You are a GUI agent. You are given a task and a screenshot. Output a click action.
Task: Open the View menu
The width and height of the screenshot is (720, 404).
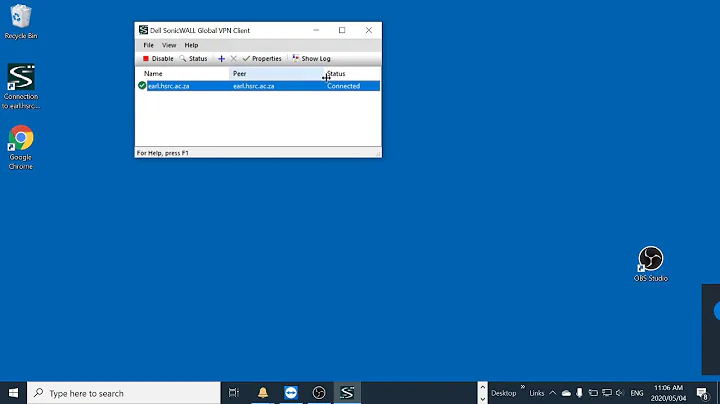coord(169,45)
